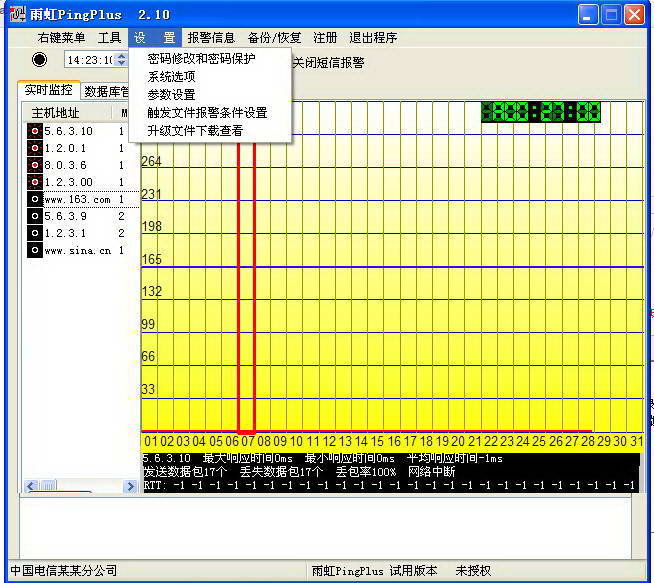The image size is (654, 583).
Task: Click the host list horizontal scrollbar thumb
Action: pyautogui.click(x=49, y=486)
